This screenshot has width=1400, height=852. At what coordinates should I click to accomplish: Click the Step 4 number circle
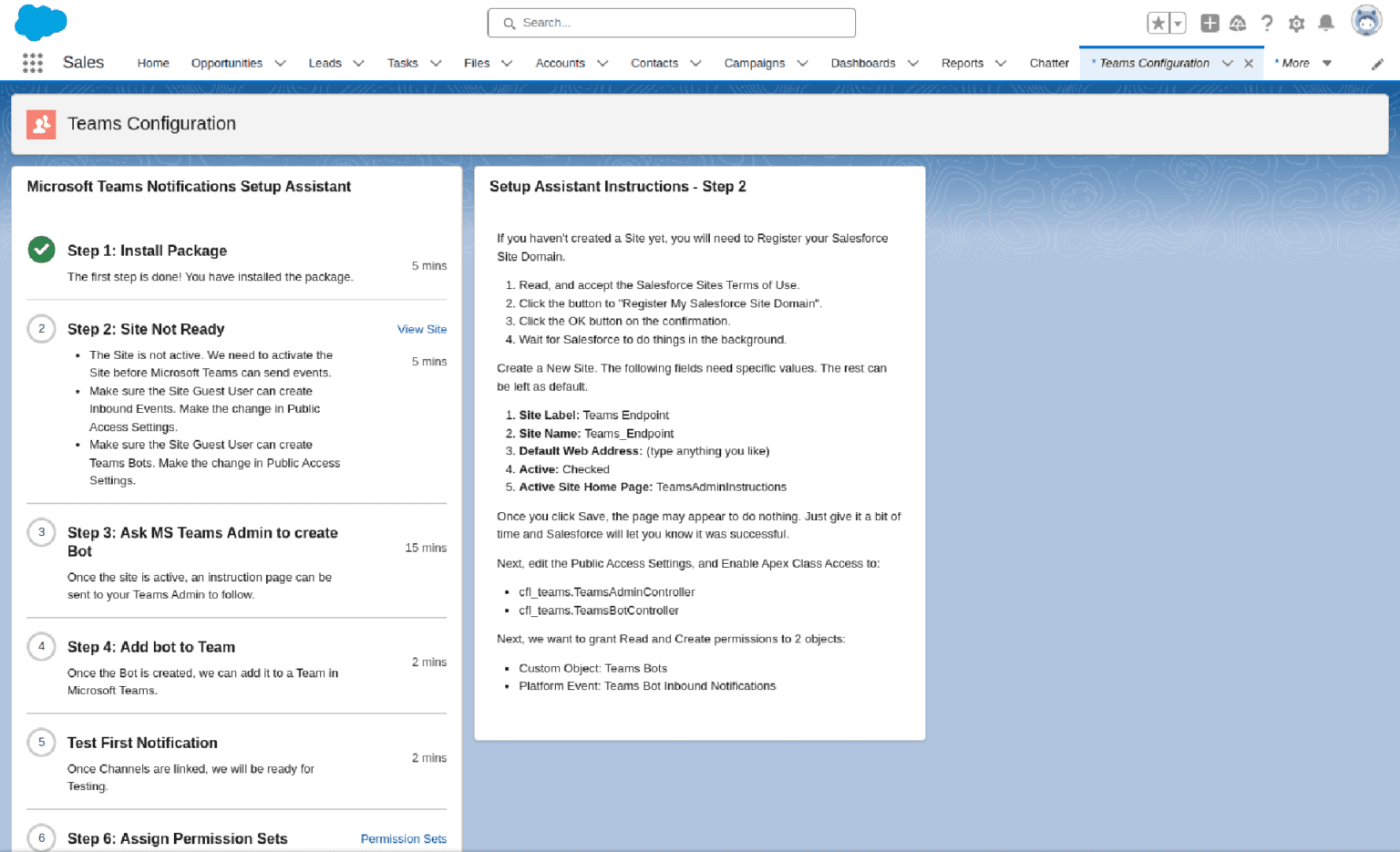coord(41,646)
